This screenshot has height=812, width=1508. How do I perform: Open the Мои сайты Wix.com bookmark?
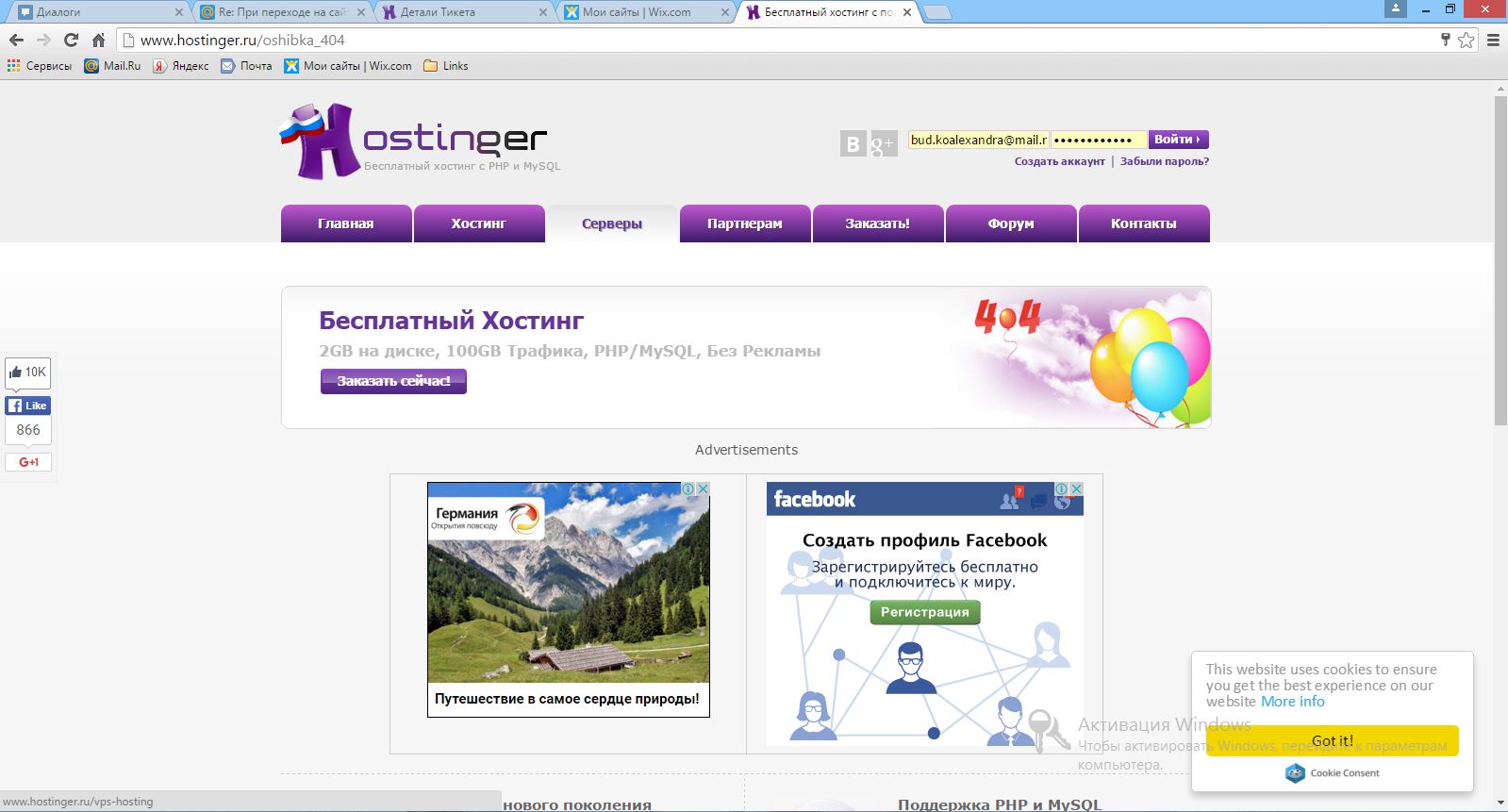tap(348, 66)
